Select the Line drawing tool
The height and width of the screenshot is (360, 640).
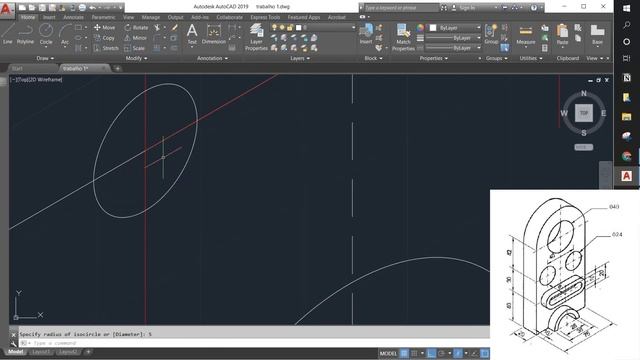pos(7,33)
